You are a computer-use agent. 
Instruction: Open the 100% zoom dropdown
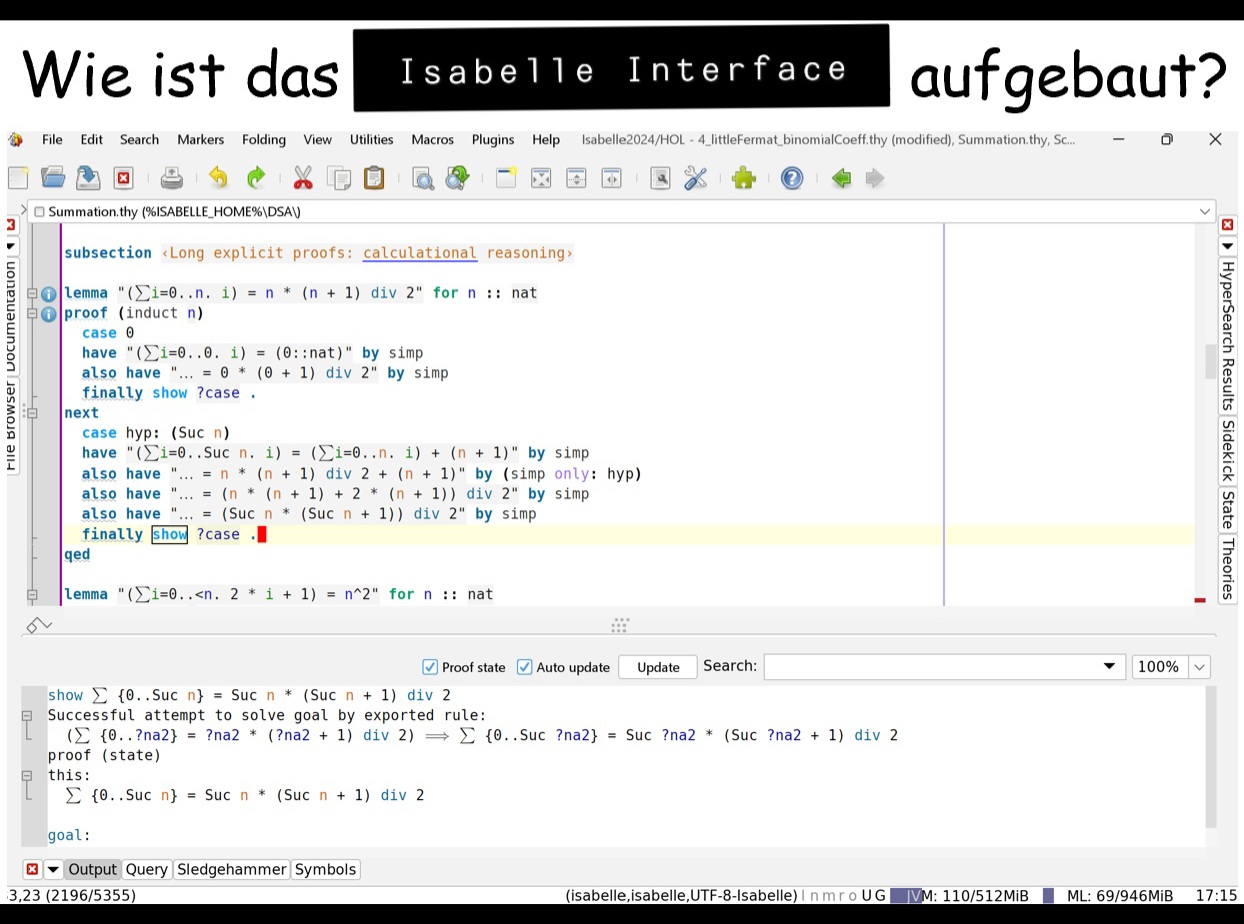coord(1199,667)
